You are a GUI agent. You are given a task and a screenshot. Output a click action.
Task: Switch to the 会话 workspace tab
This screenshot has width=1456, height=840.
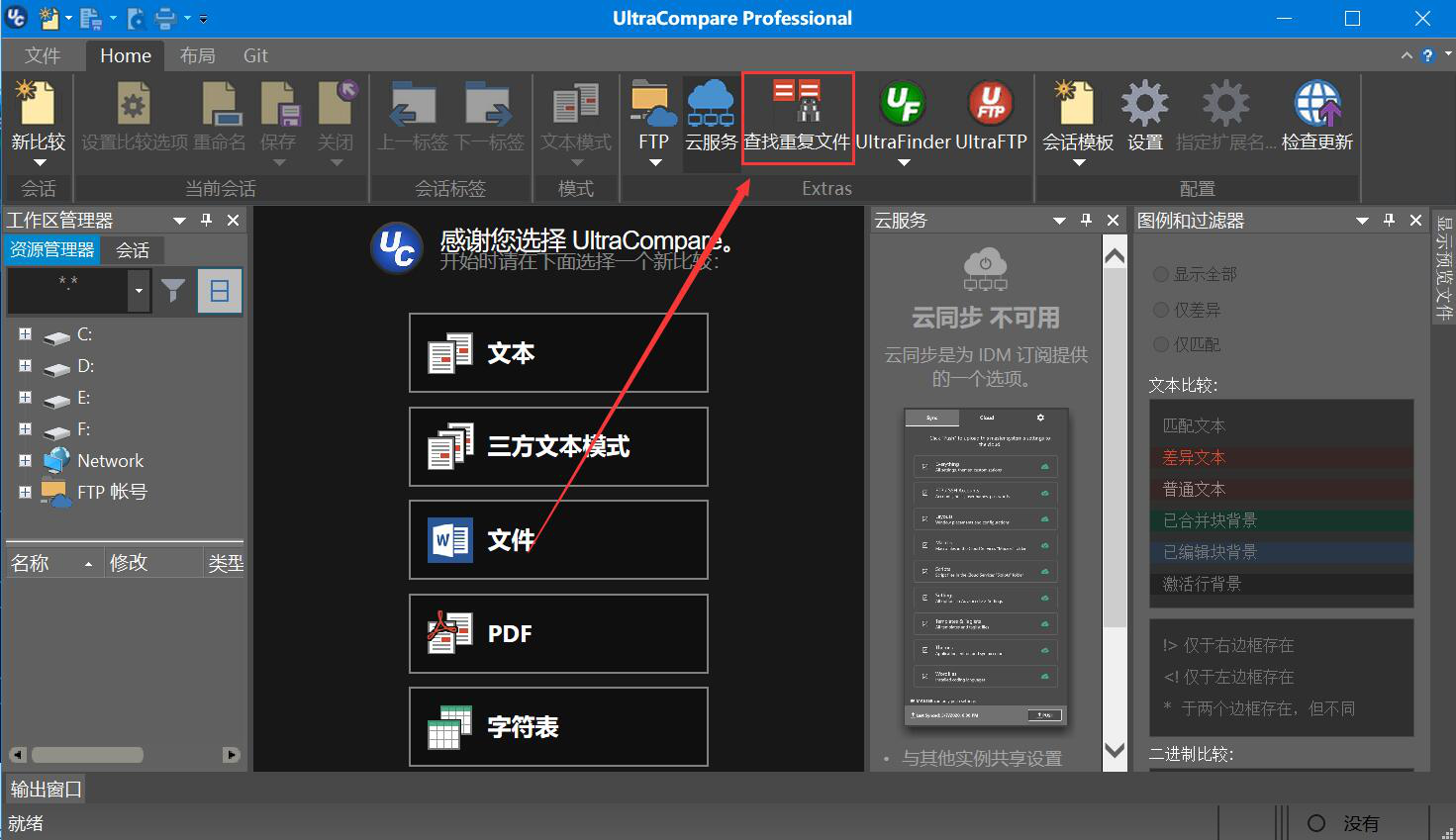[133, 249]
